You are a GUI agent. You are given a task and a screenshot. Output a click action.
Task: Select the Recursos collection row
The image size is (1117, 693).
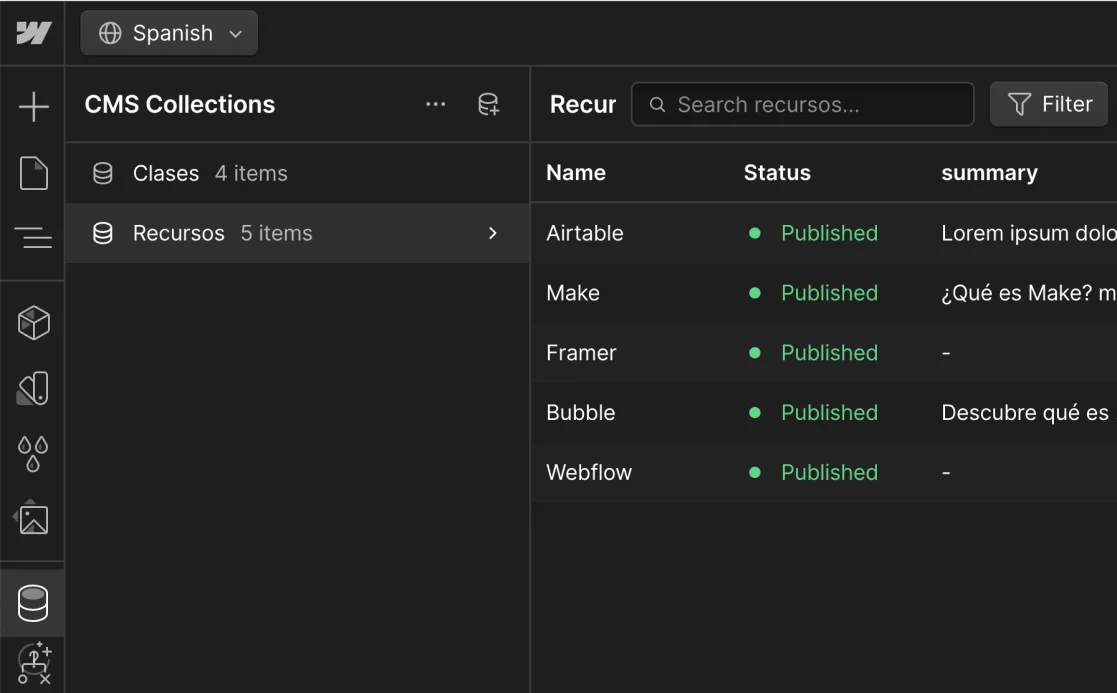pyautogui.click(x=297, y=233)
